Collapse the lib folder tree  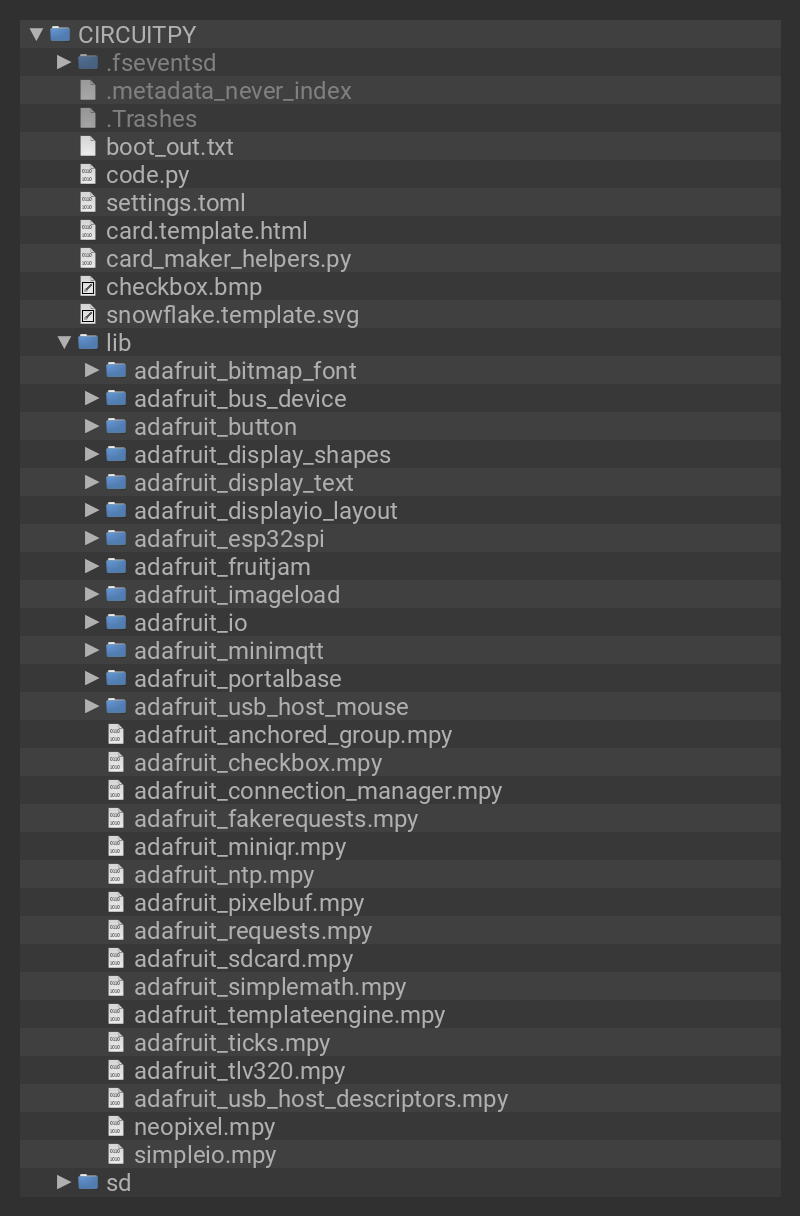point(64,342)
